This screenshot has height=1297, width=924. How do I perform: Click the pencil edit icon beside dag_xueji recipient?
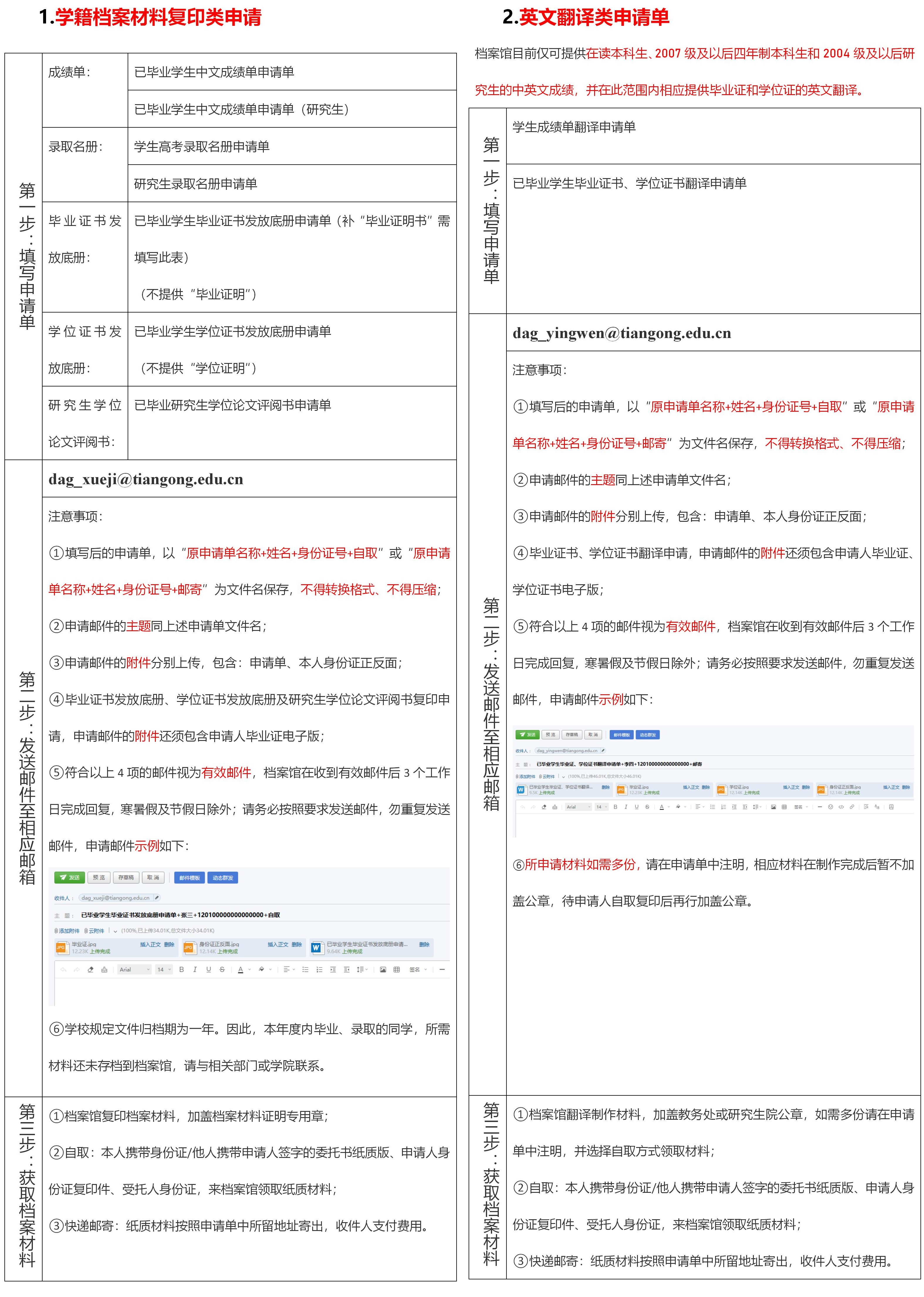coord(157,898)
